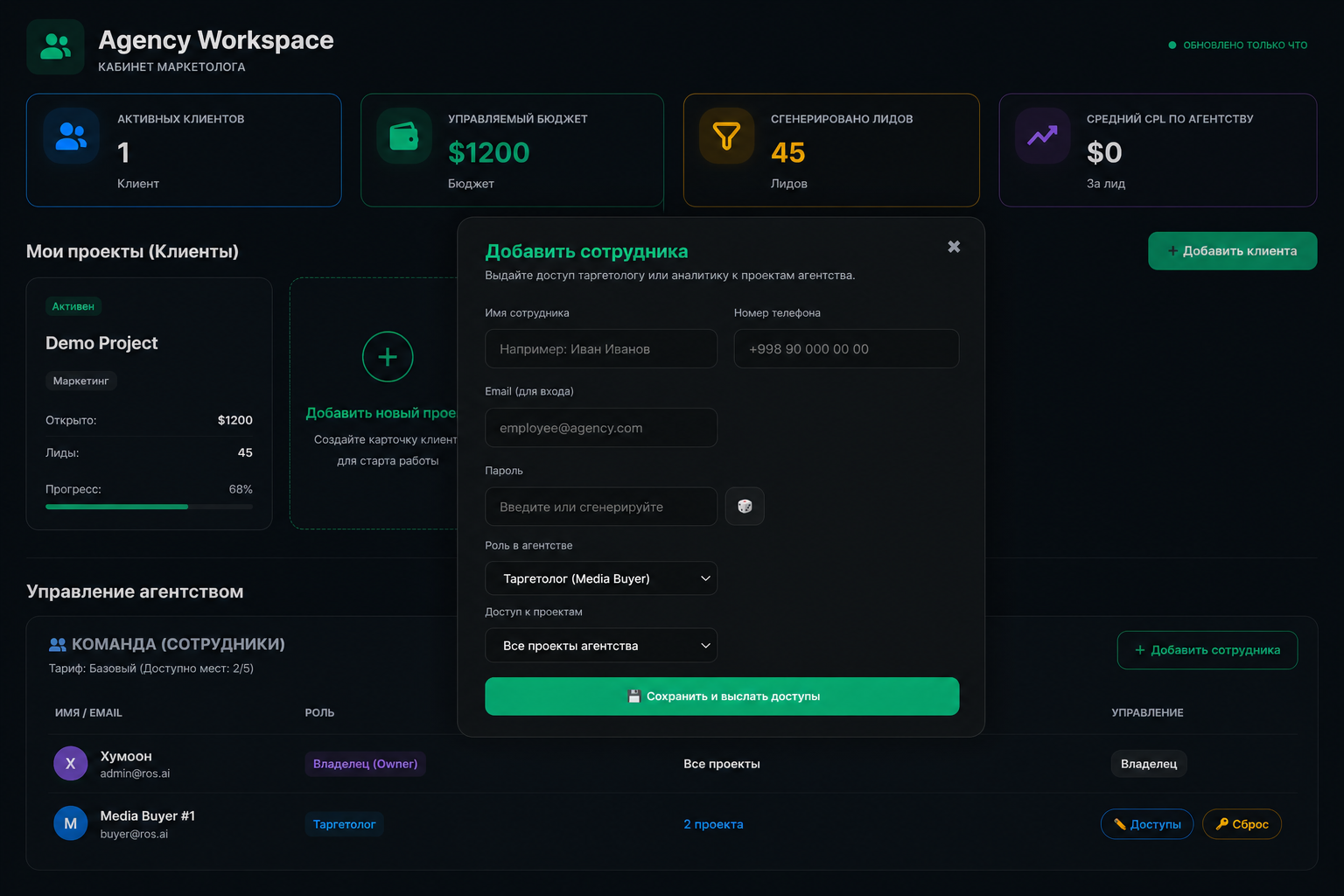The width and height of the screenshot is (1344, 896).
Task: Click the Demo Project progress bar
Action: pyautogui.click(x=149, y=507)
